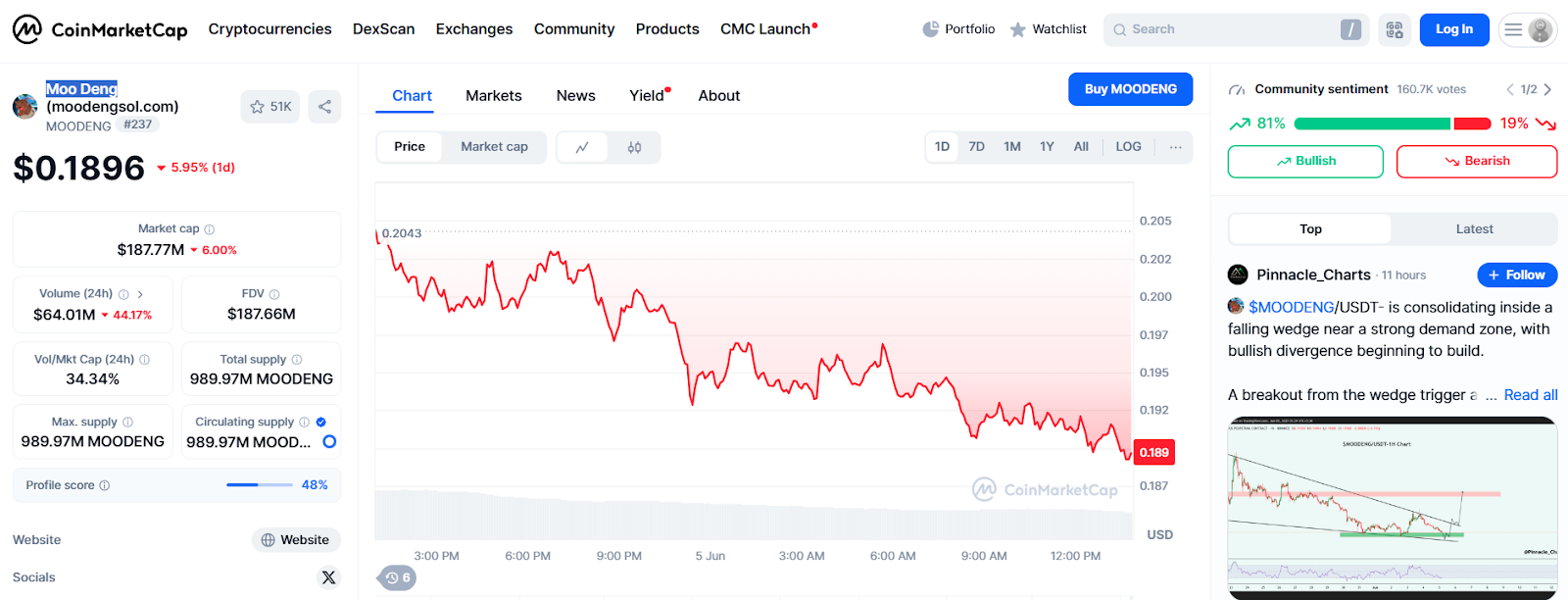Open chart more options (three dots)
The image size is (1568, 600).
[1175, 147]
